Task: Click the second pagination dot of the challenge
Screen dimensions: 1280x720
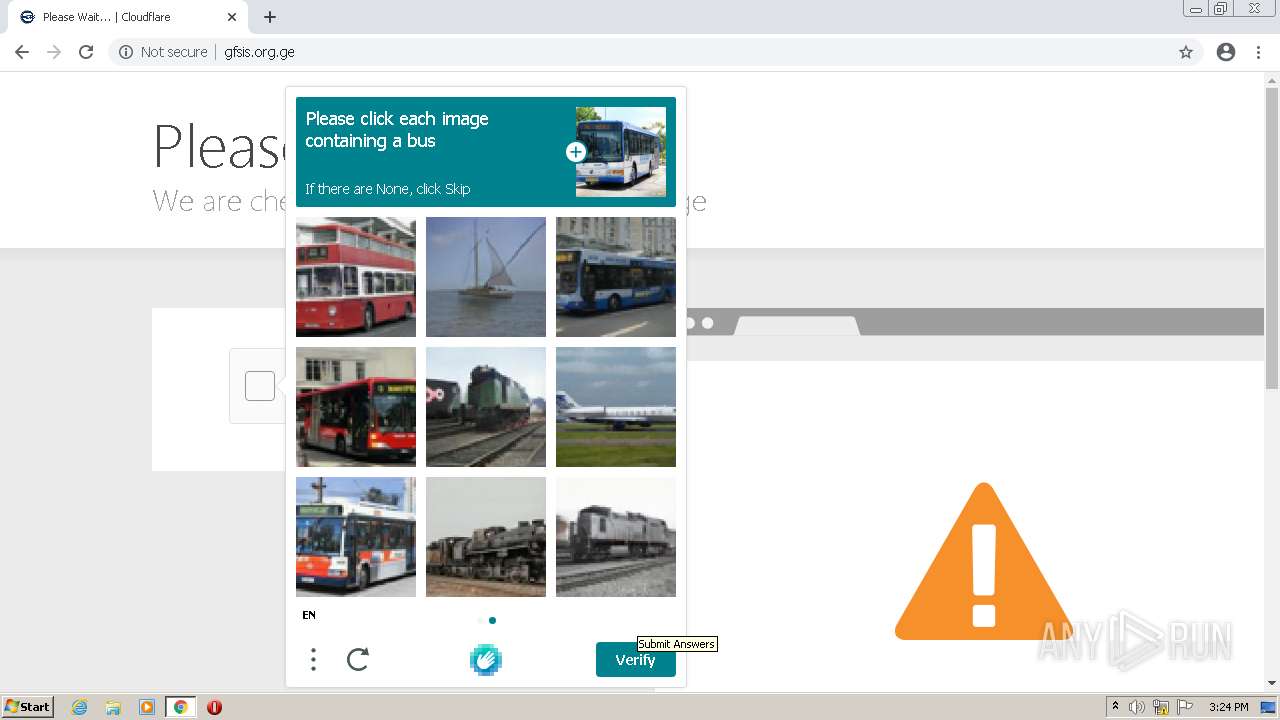Action: [492, 620]
